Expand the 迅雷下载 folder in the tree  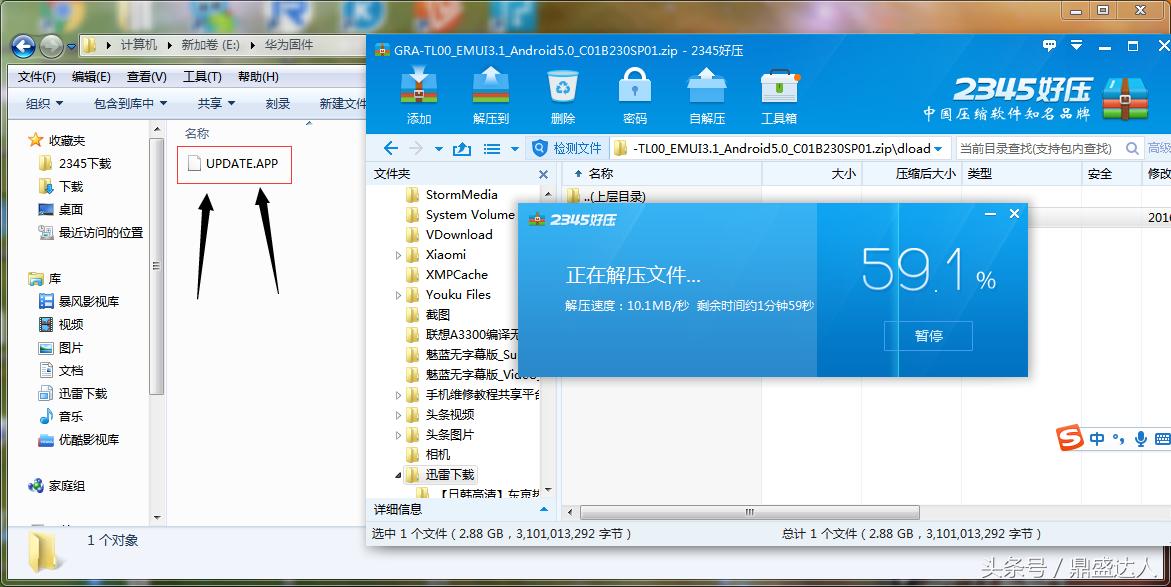(x=396, y=474)
